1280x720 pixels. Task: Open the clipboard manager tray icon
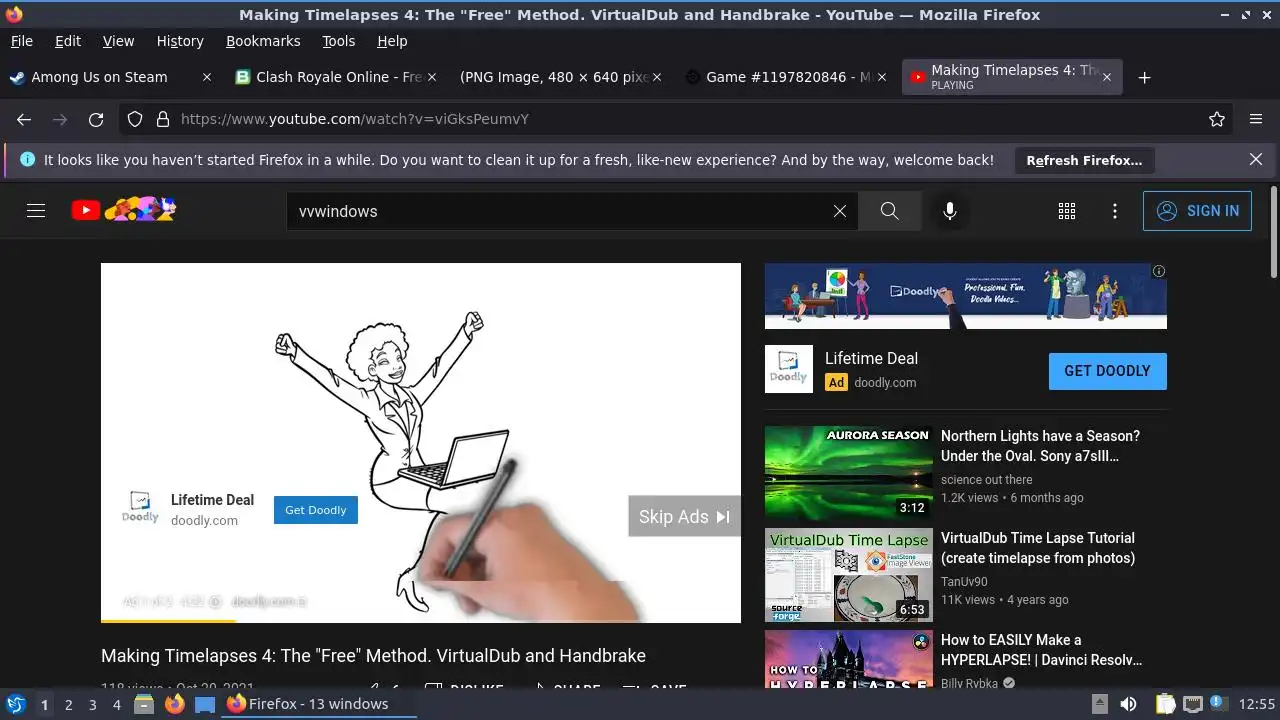point(1165,704)
